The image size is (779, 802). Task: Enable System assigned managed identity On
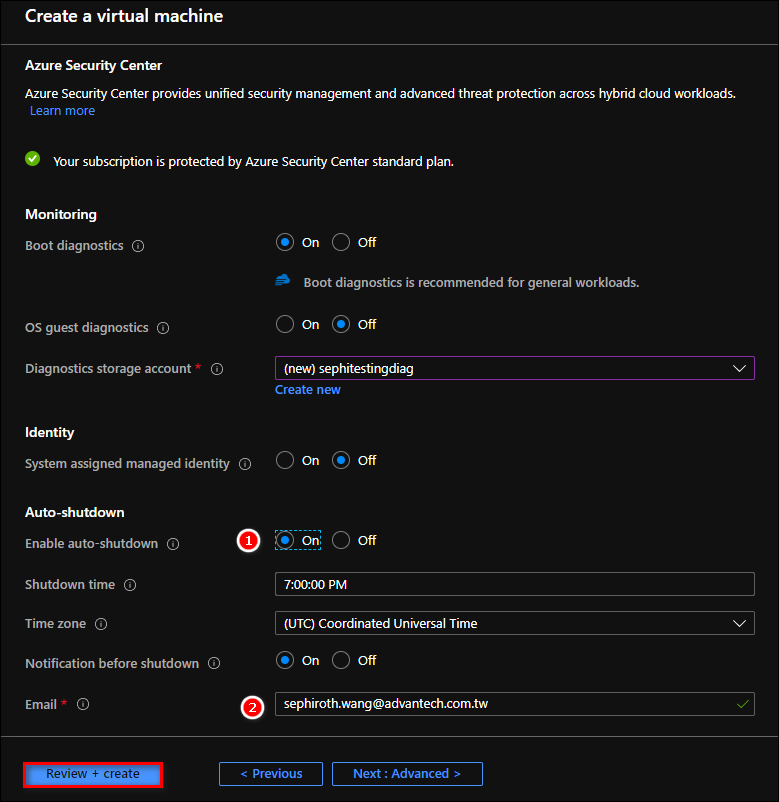pyautogui.click(x=285, y=460)
